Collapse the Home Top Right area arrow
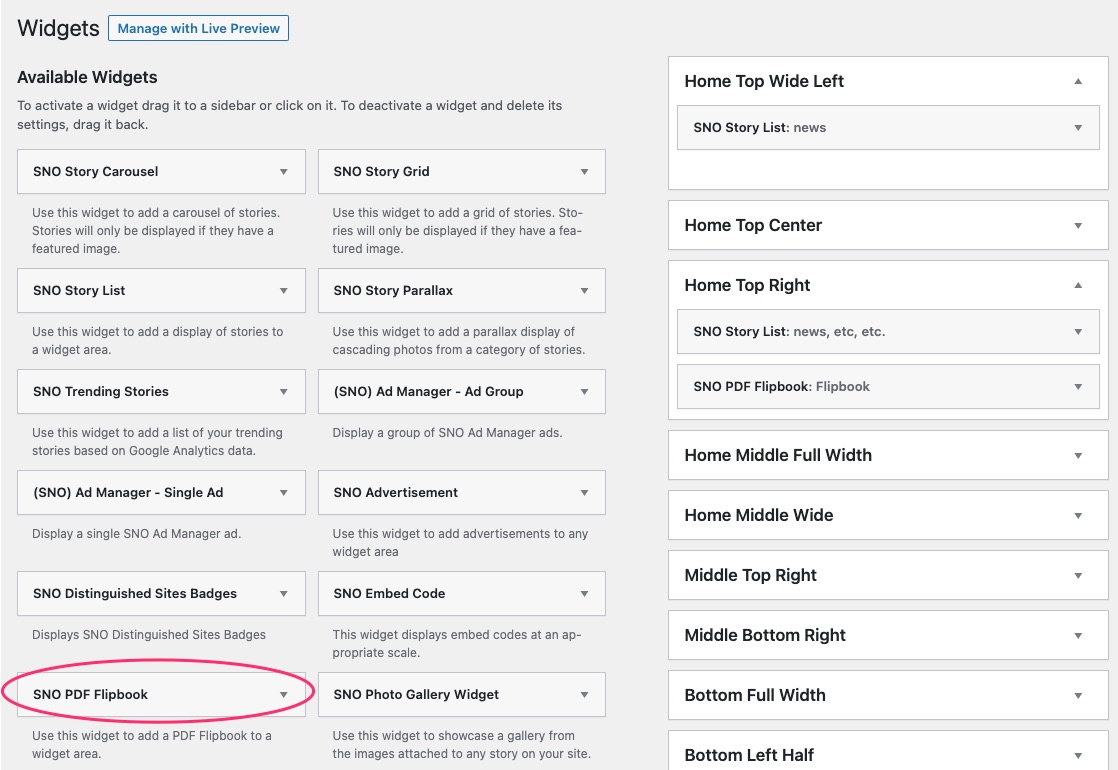This screenshot has height=770, width=1118. (1078, 285)
